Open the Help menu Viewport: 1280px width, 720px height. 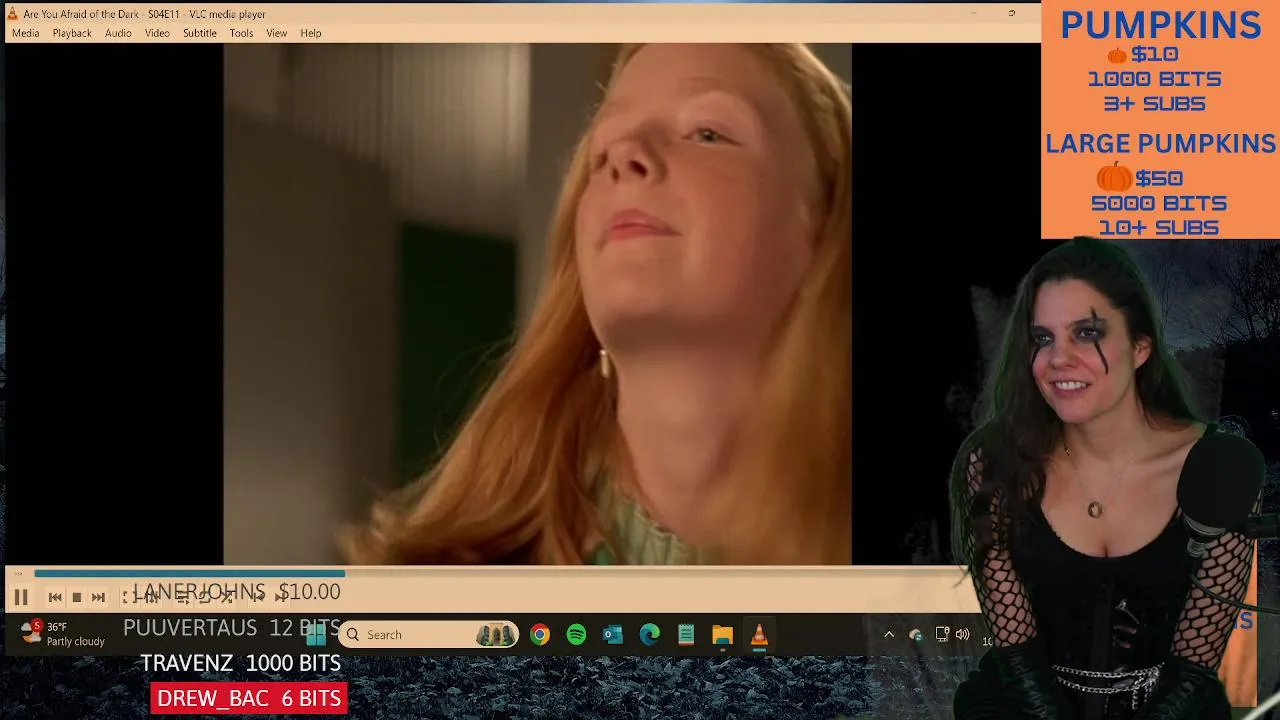[311, 33]
